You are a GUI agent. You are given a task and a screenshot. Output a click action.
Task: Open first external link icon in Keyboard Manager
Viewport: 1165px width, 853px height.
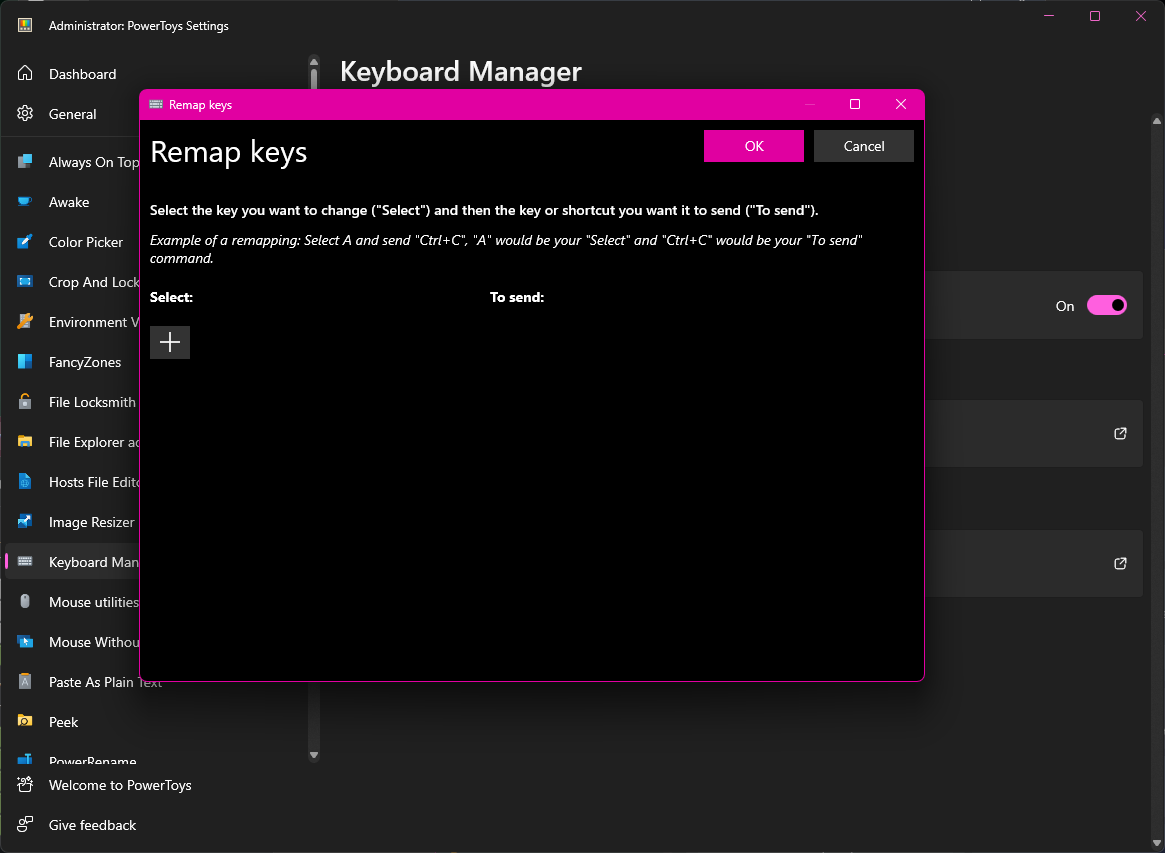[x=1120, y=433]
